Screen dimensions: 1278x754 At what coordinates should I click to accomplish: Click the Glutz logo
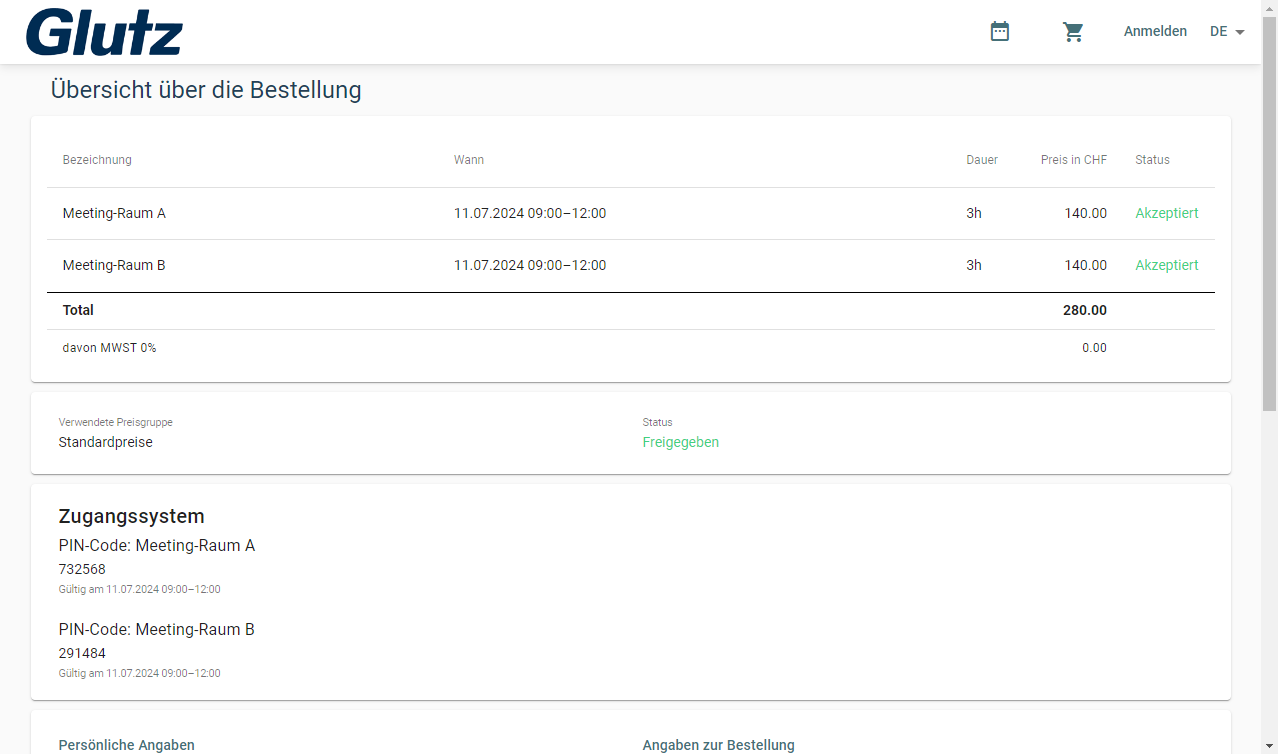(104, 32)
